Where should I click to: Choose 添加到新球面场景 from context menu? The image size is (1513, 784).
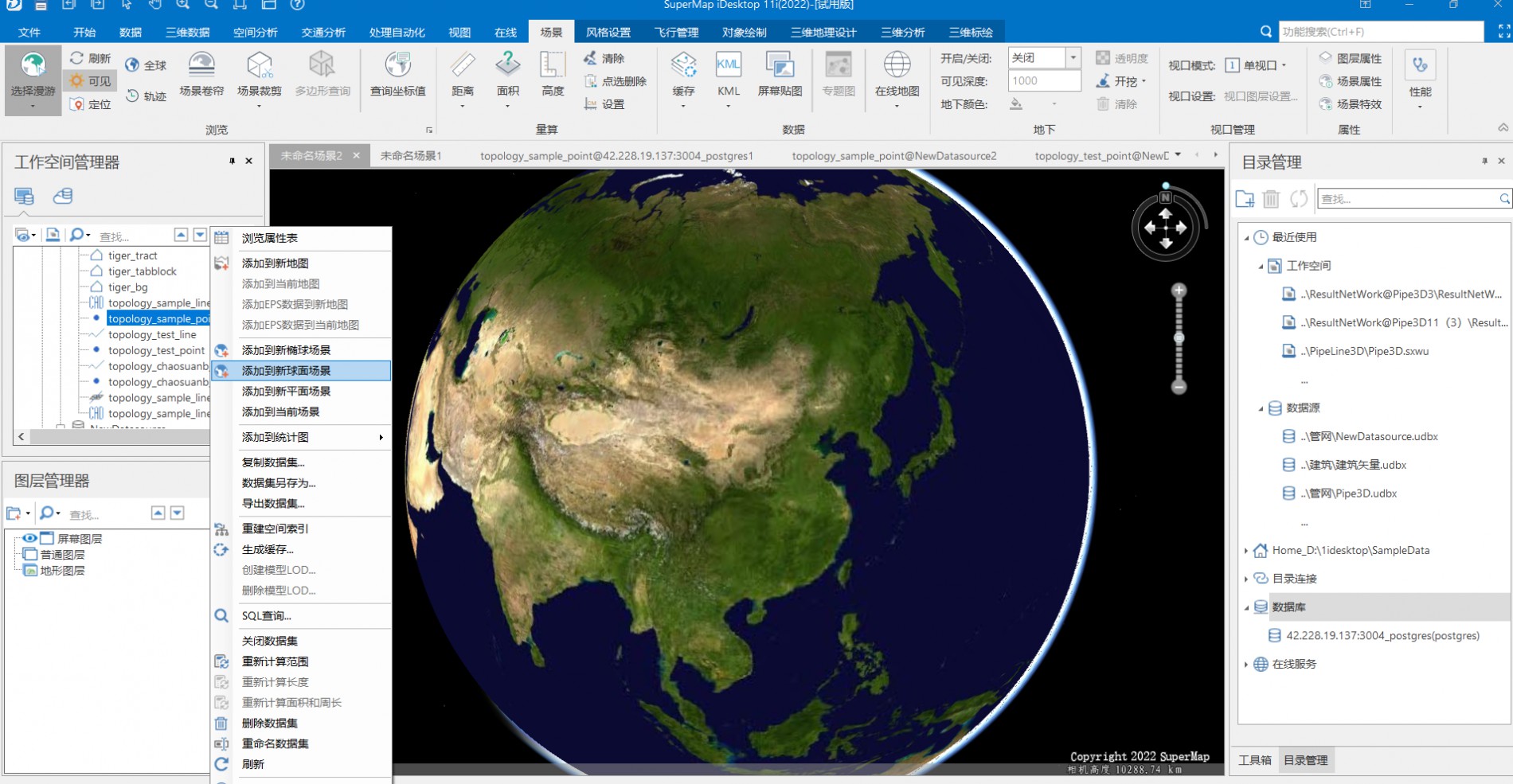301,371
